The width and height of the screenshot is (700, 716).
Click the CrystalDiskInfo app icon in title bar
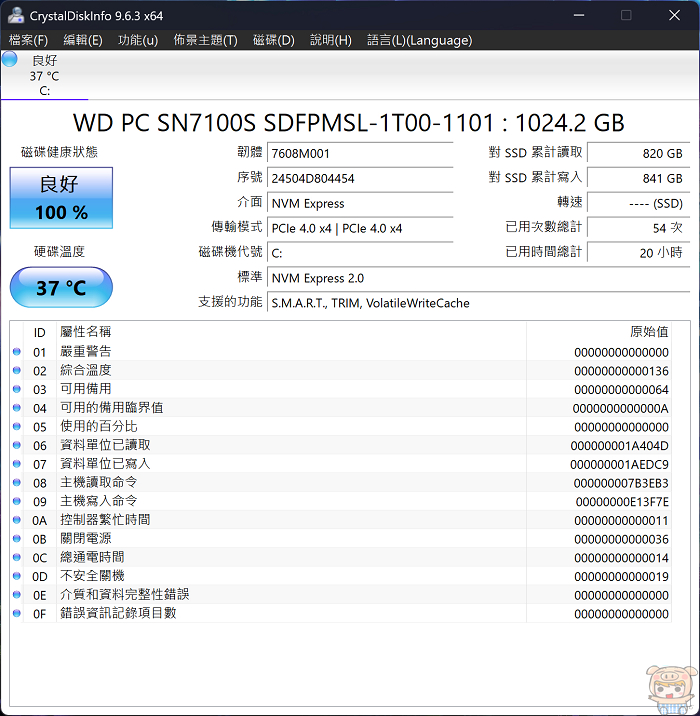click(x=14, y=15)
